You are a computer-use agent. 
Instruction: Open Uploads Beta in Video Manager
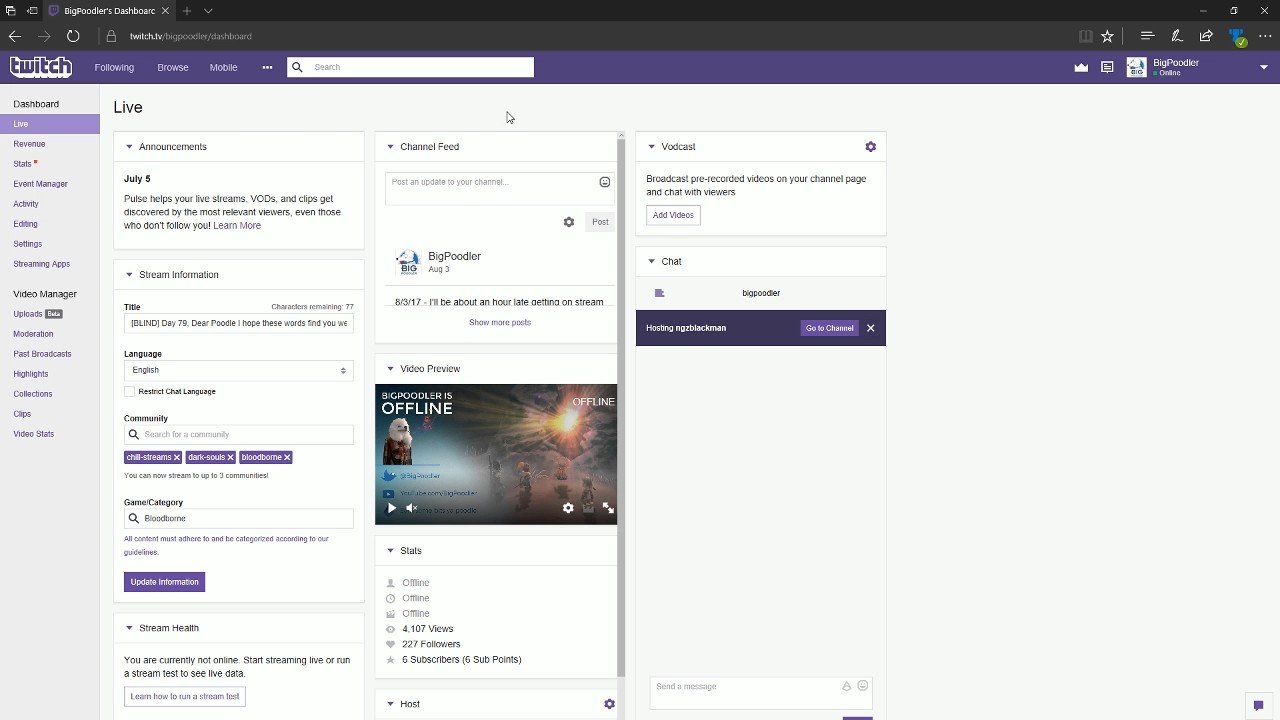(37, 314)
